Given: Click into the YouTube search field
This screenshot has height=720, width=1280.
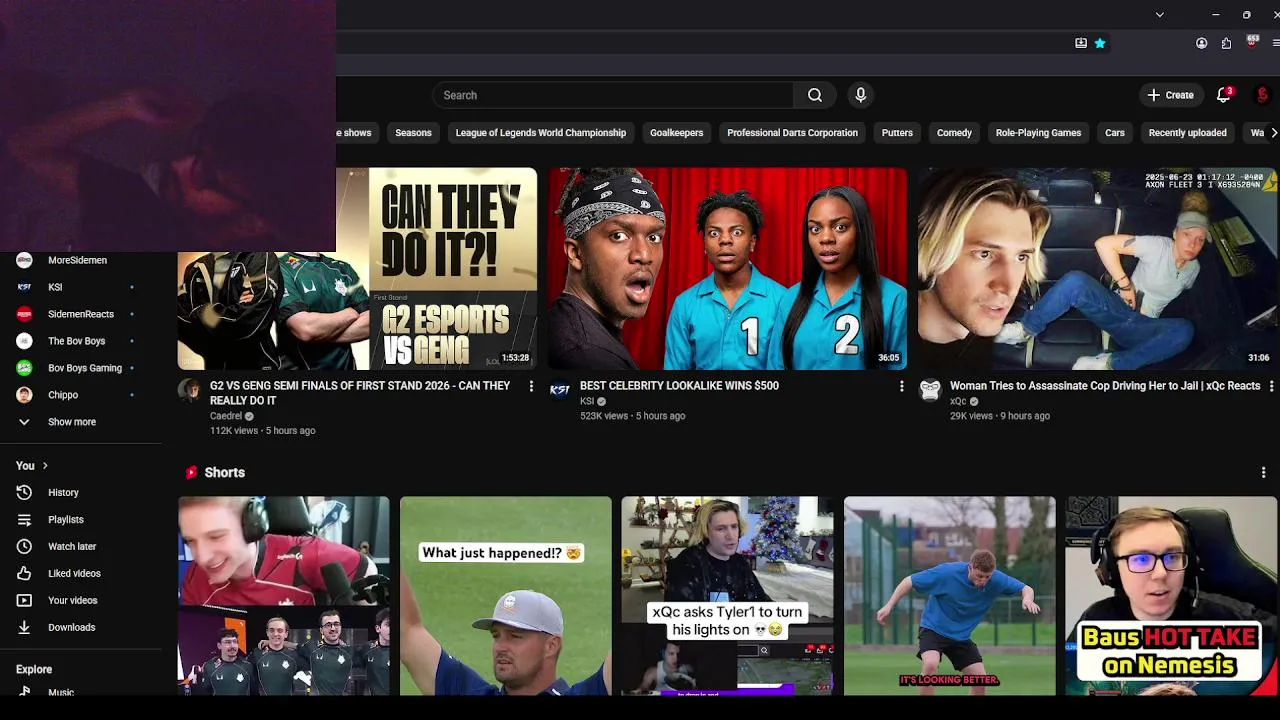Looking at the screenshot, I should tap(613, 95).
